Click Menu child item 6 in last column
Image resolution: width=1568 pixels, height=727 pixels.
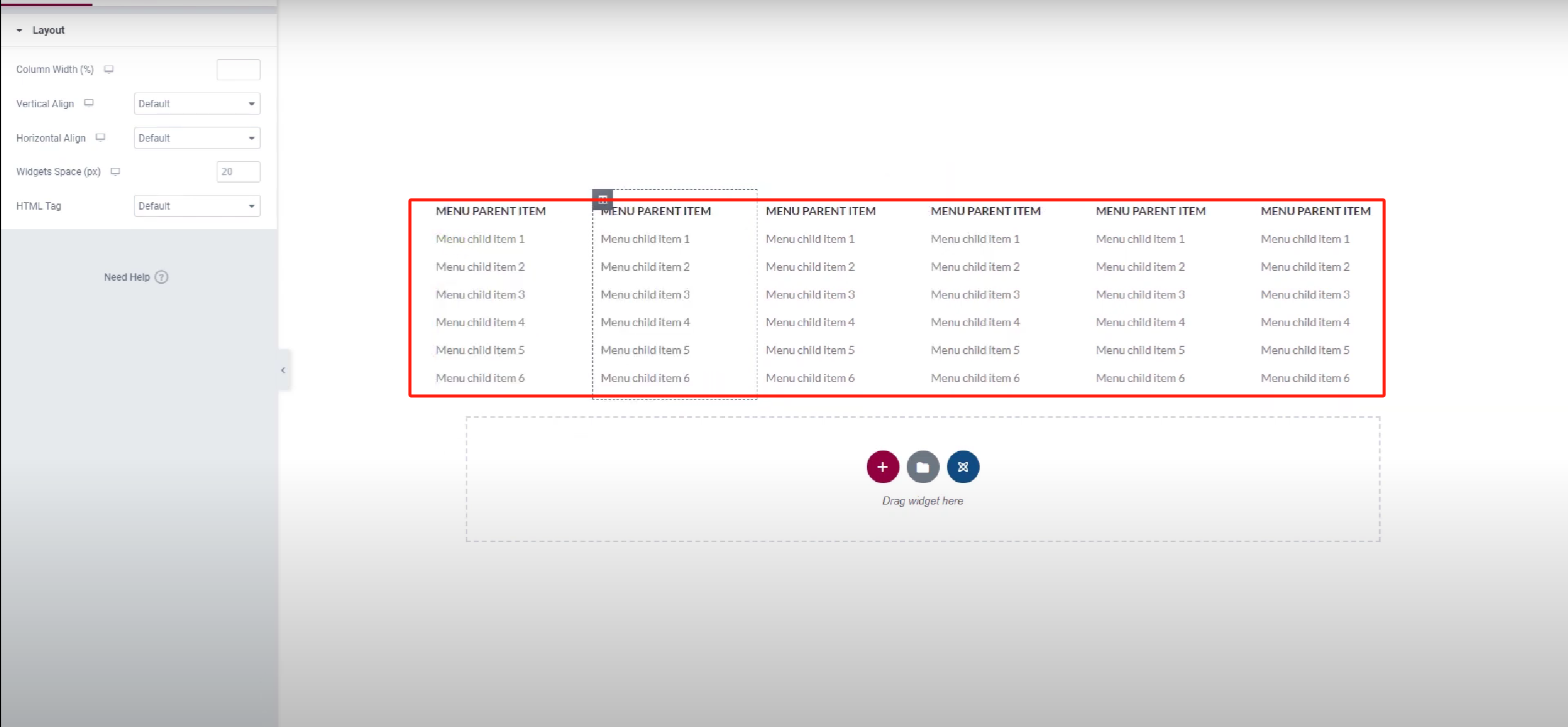click(x=1305, y=378)
